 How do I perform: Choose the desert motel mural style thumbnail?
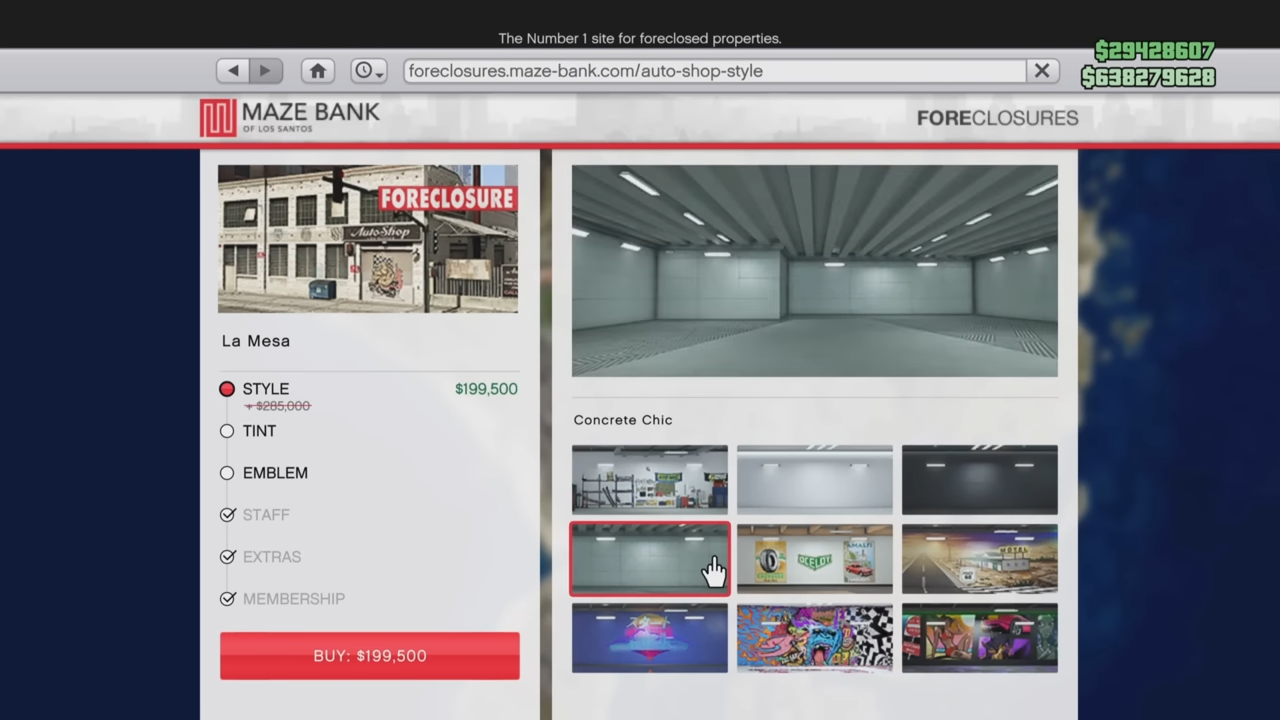tap(980, 558)
